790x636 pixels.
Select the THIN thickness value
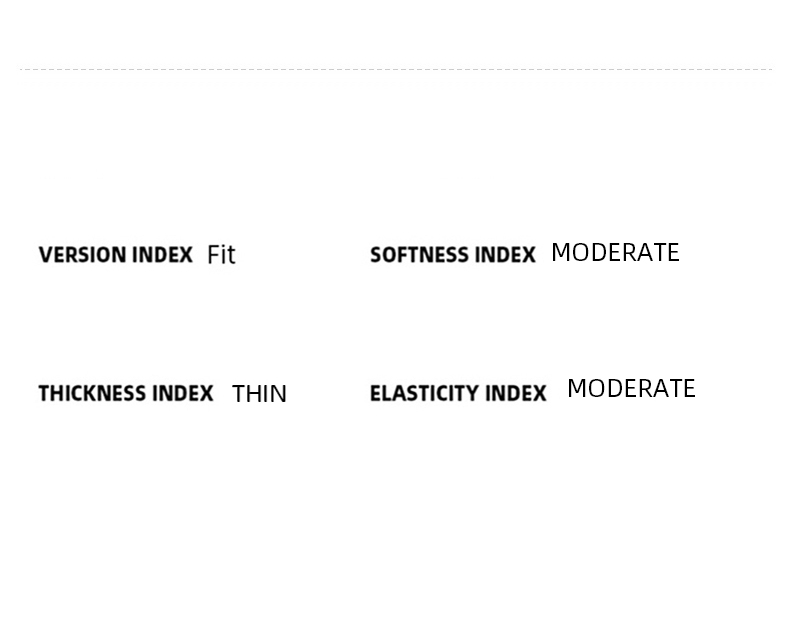click(259, 394)
